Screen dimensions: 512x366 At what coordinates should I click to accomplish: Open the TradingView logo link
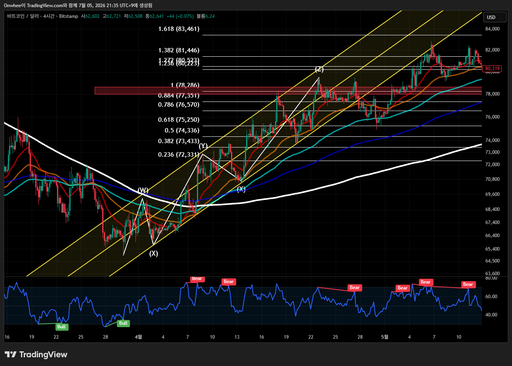point(36,354)
